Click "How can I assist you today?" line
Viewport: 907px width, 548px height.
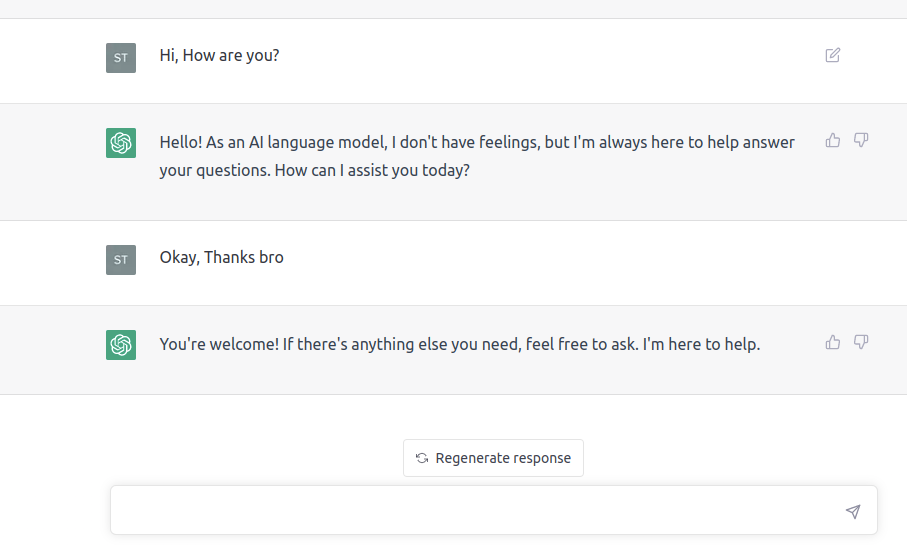372,170
